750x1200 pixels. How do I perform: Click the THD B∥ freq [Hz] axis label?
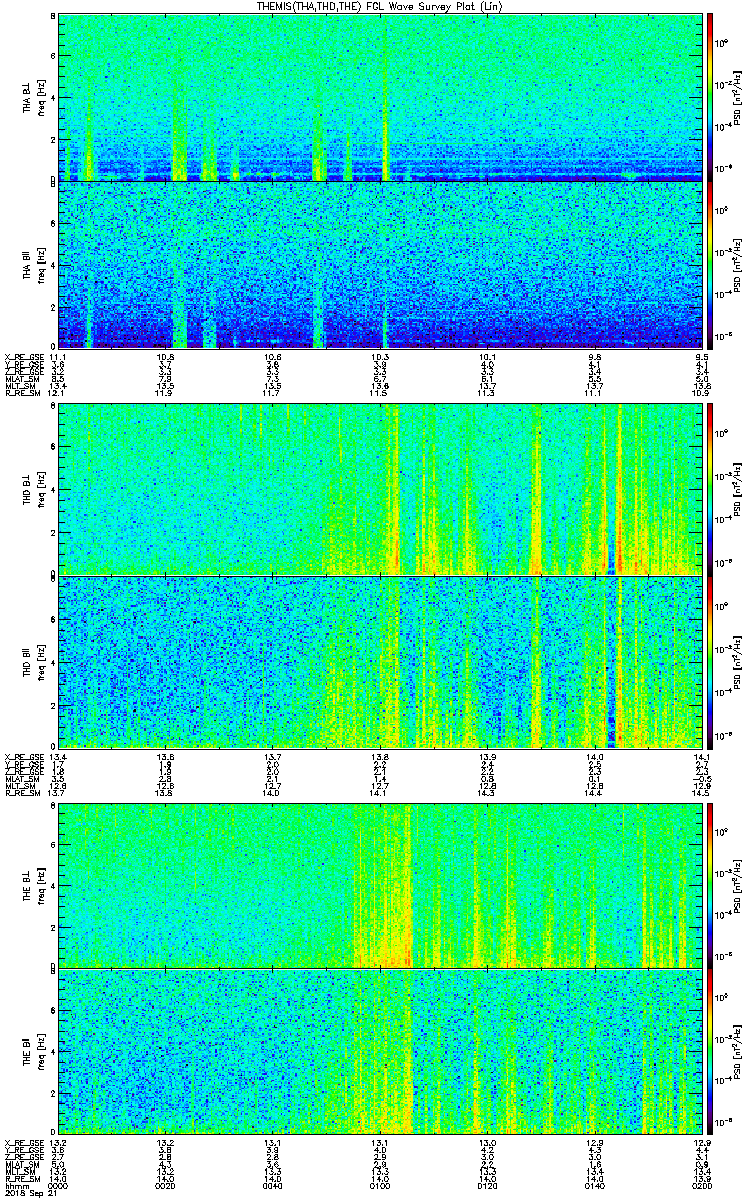(41, 662)
